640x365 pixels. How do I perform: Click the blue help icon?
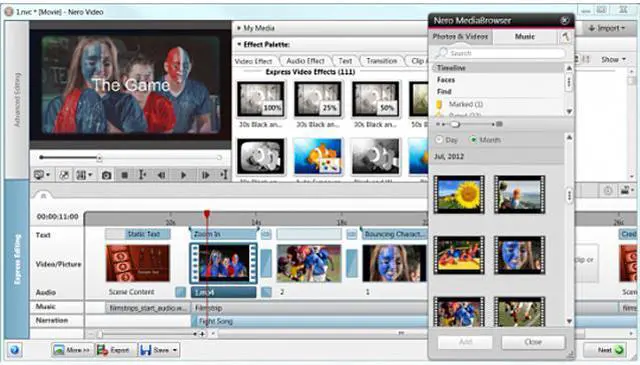pos(15,350)
